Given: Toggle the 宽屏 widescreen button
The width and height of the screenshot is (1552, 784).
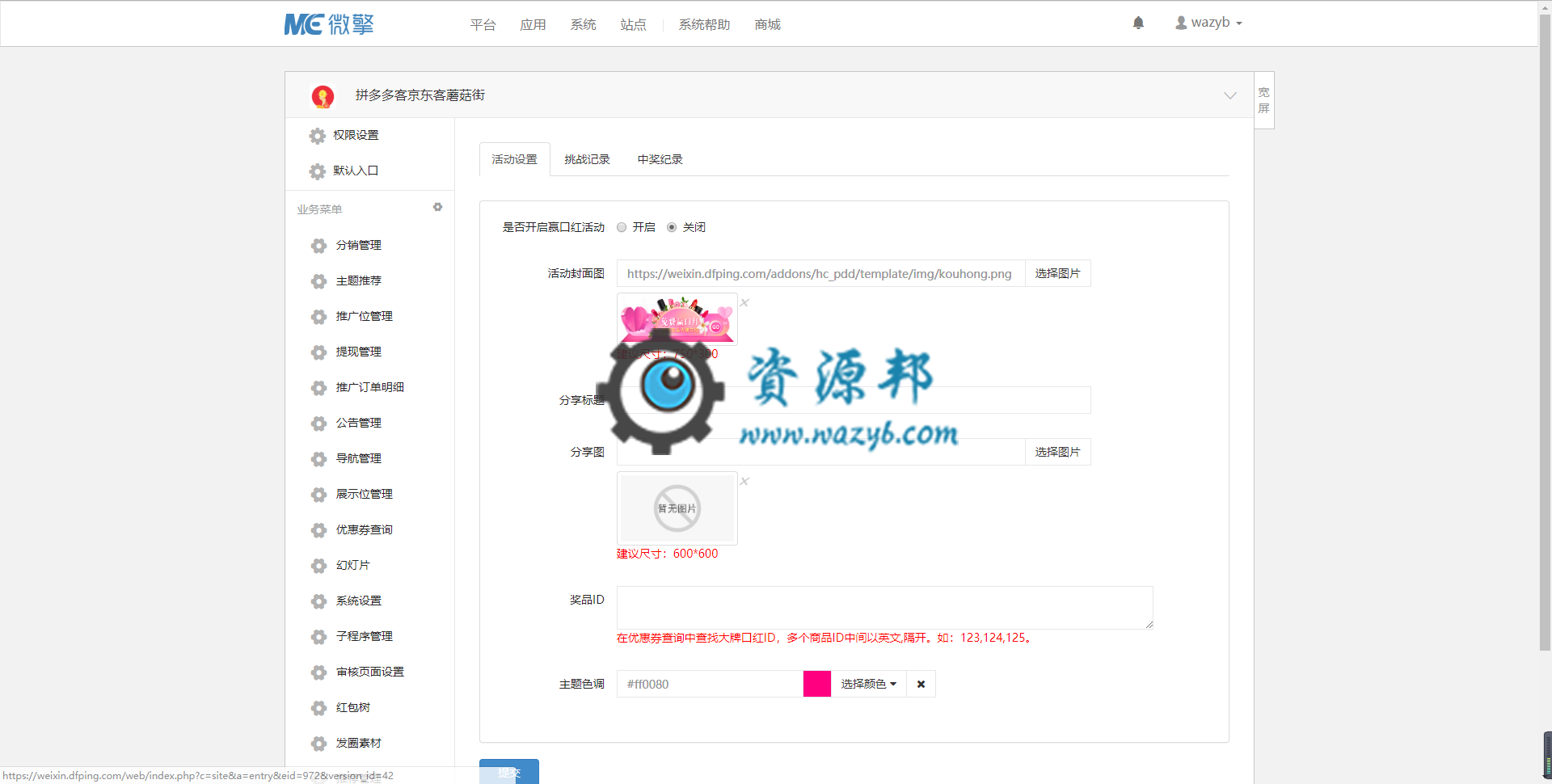Looking at the screenshot, I should [x=1264, y=100].
